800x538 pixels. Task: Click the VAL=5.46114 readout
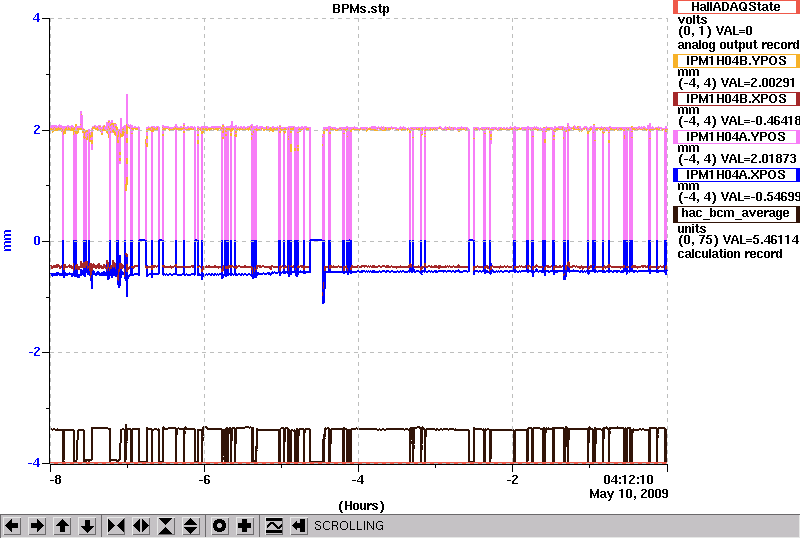(x=758, y=240)
